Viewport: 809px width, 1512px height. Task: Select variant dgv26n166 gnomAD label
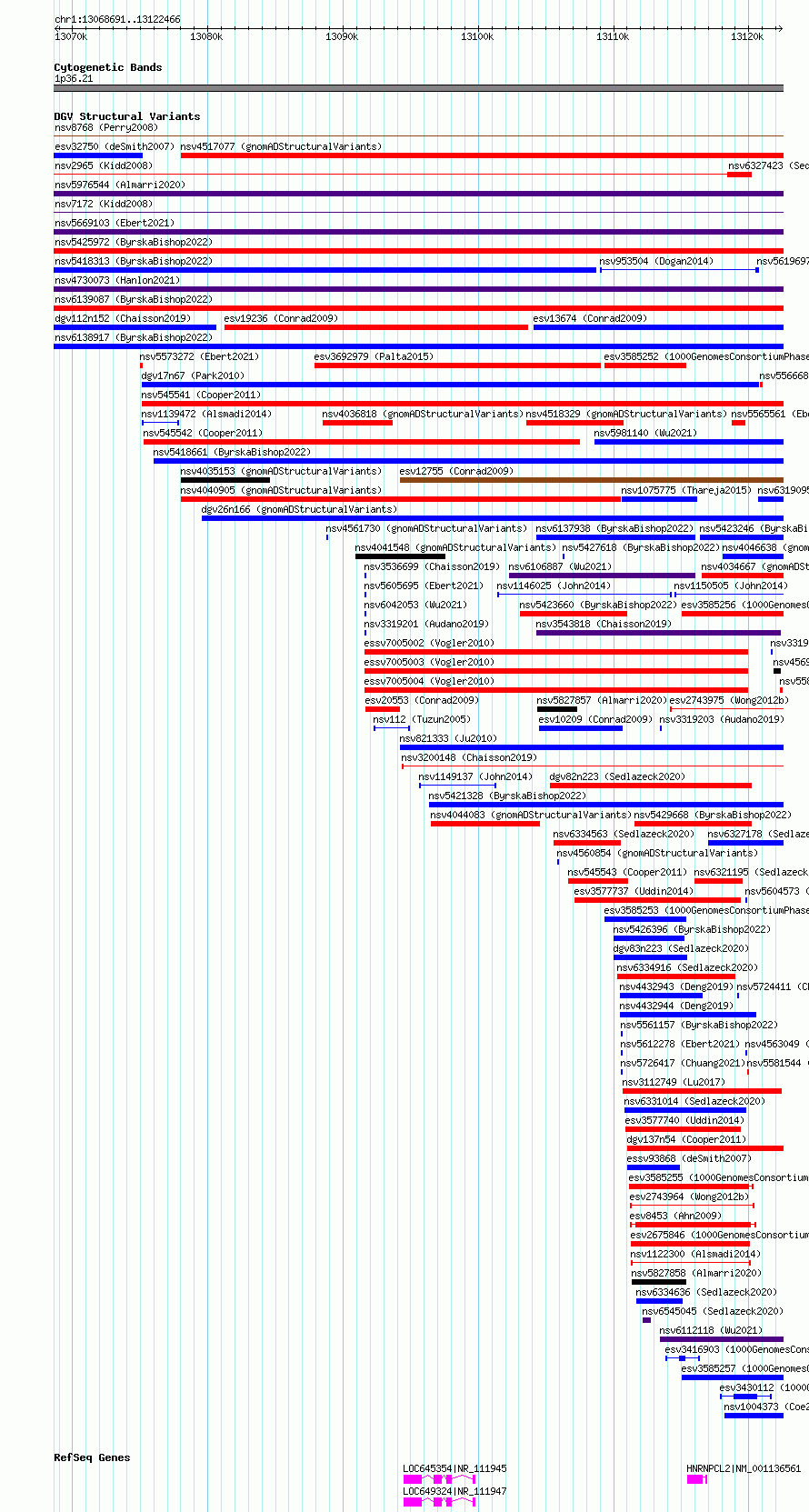pyautogui.click(x=299, y=509)
